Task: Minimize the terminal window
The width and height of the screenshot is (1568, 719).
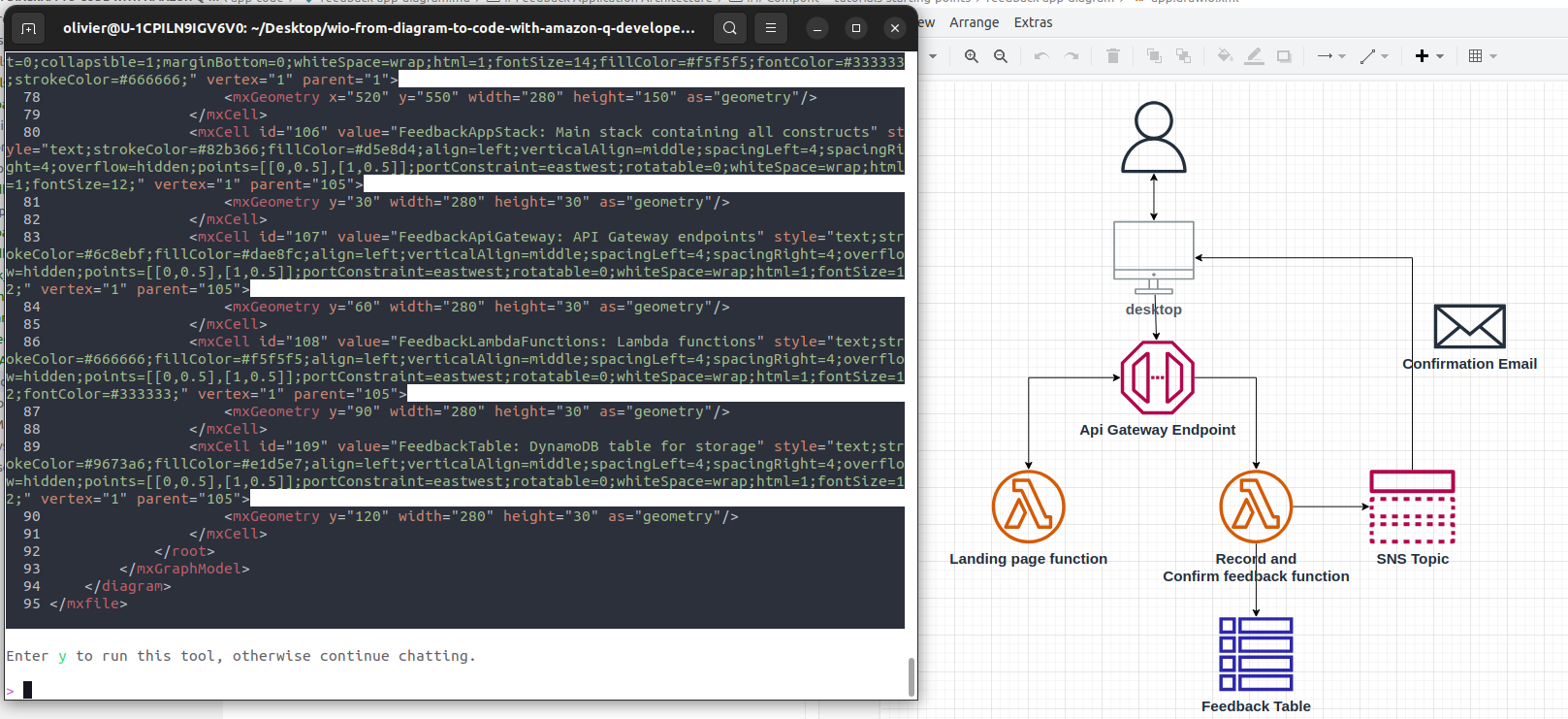Action: tap(817, 28)
